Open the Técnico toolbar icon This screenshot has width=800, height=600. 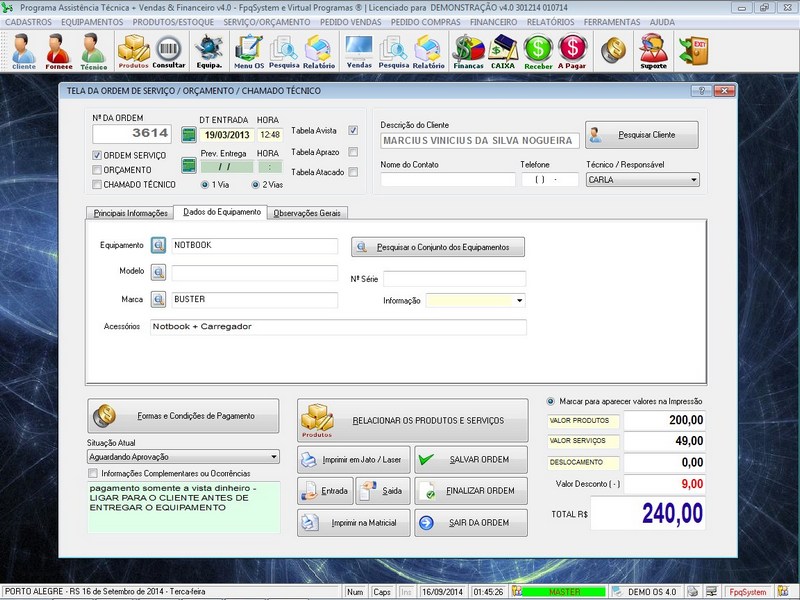pyautogui.click(x=93, y=51)
